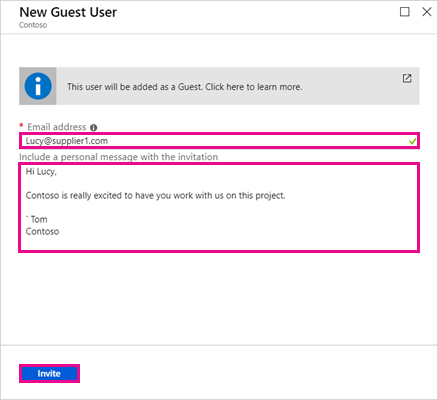
Task: Click info tooltip icon beside Email address
Action: (94, 127)
